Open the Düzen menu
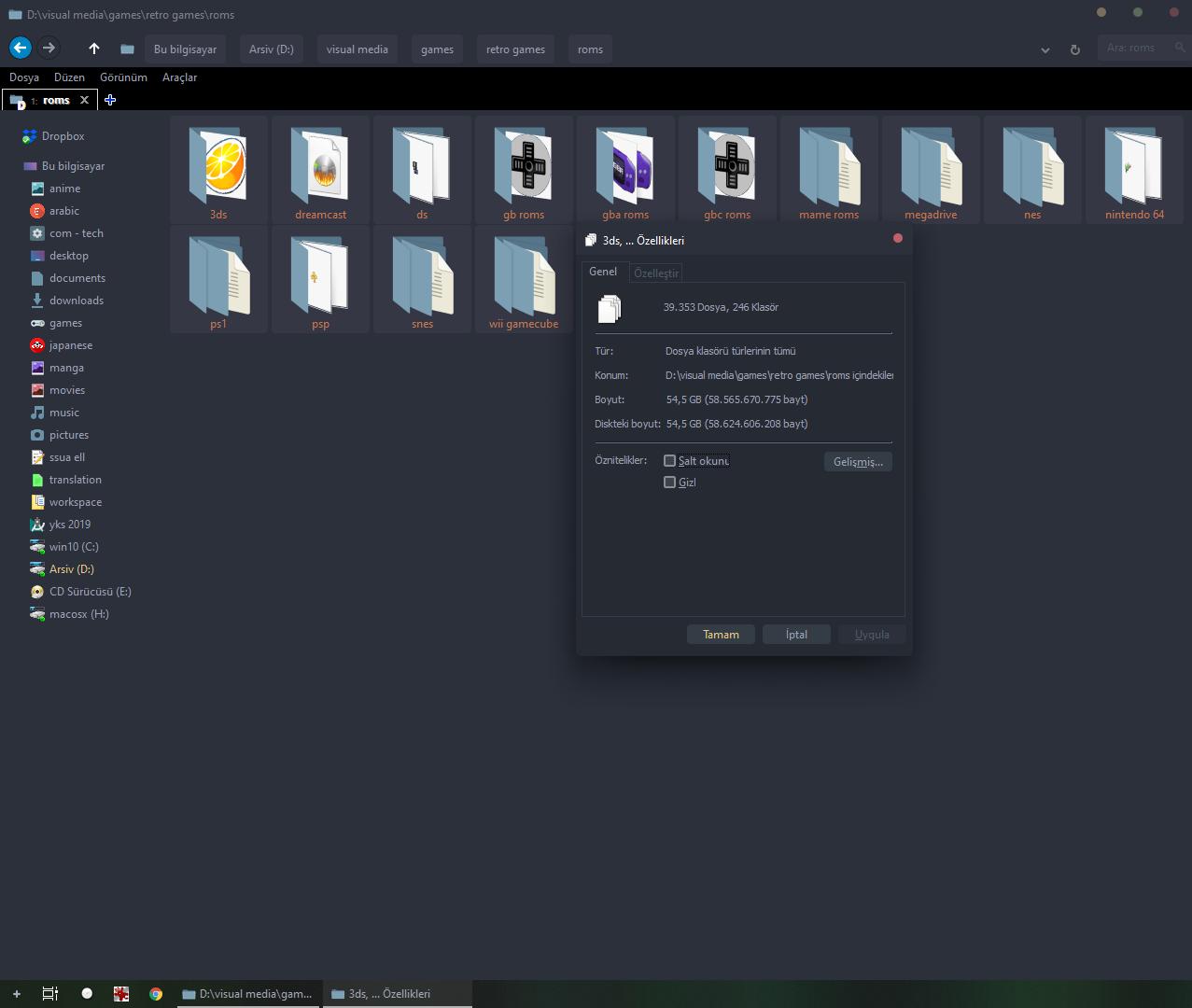 click(x=69, y=77)
